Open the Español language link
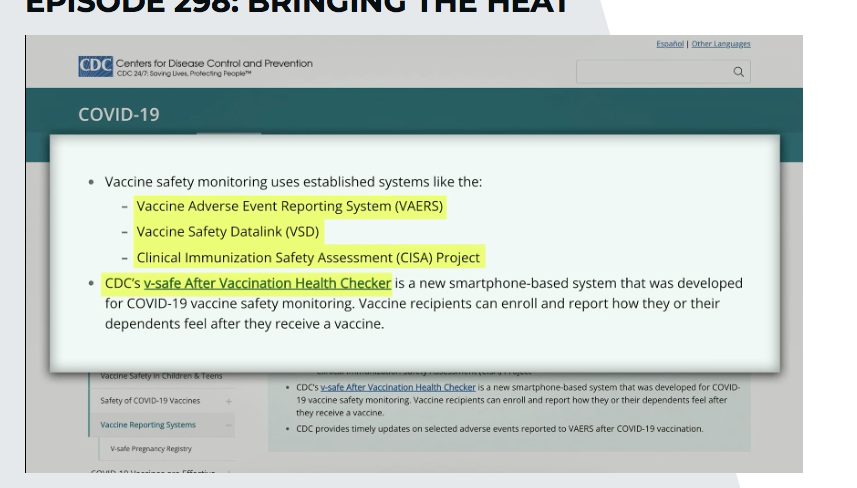 [x=670, y=44]
